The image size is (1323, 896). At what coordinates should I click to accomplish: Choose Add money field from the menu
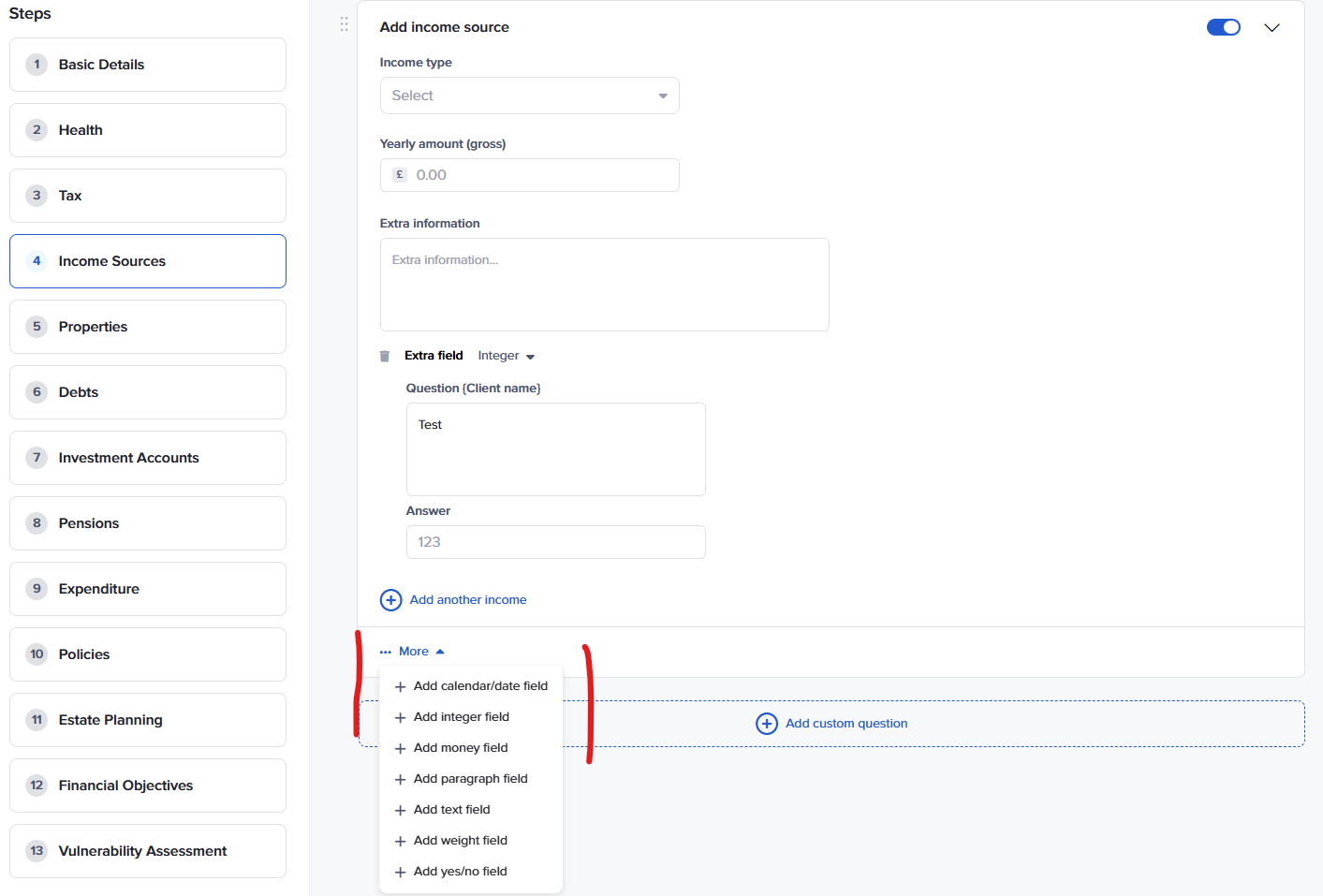461,748
